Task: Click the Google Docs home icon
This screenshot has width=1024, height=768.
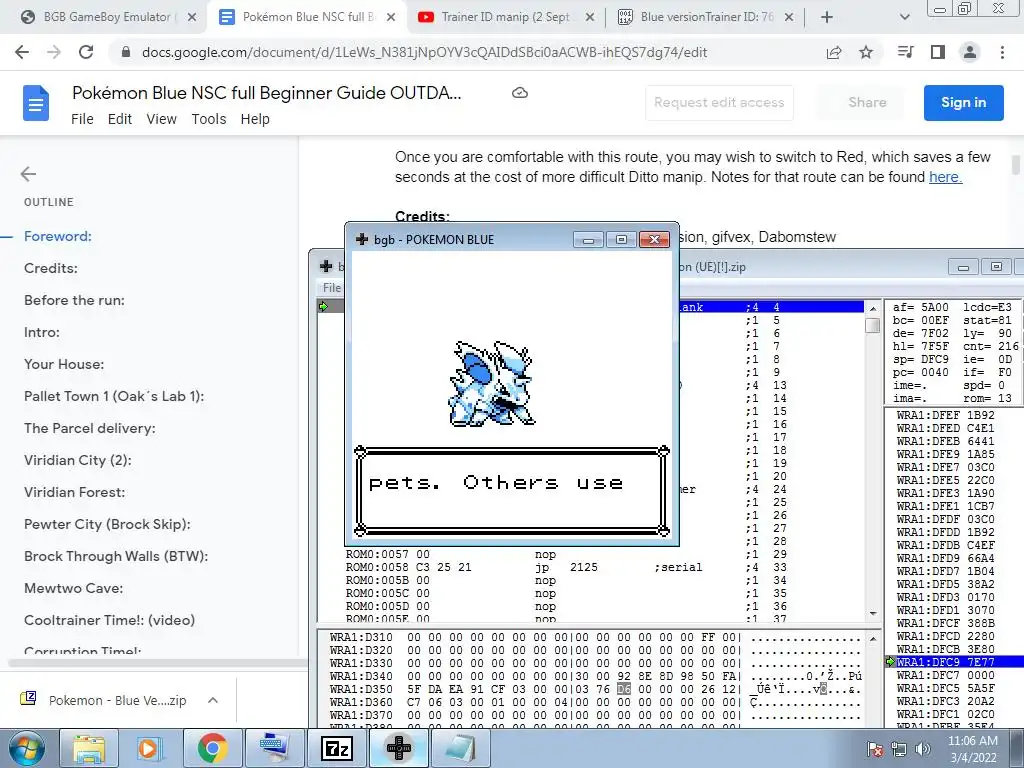Action: coord(36,103)
